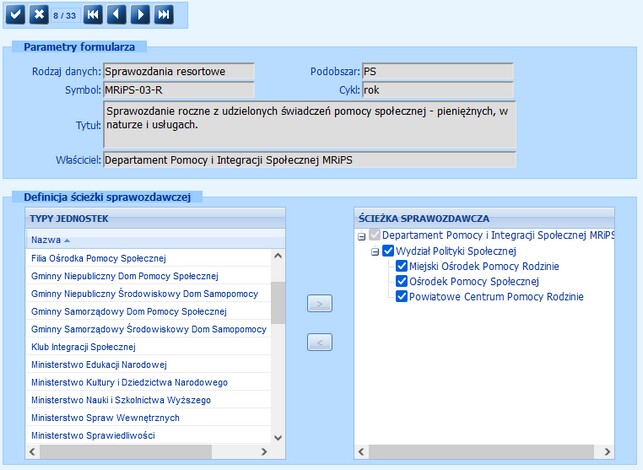Jump to last record icon
The width and height of the screenshot is (643, 470).
pos(164,14)
